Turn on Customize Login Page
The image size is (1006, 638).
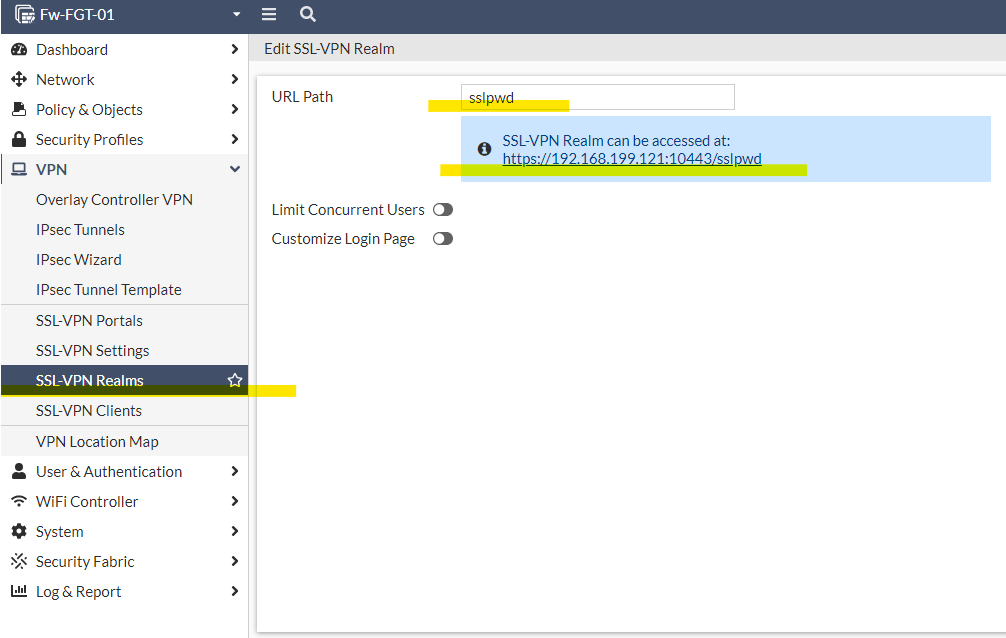(x=443, y=238)
